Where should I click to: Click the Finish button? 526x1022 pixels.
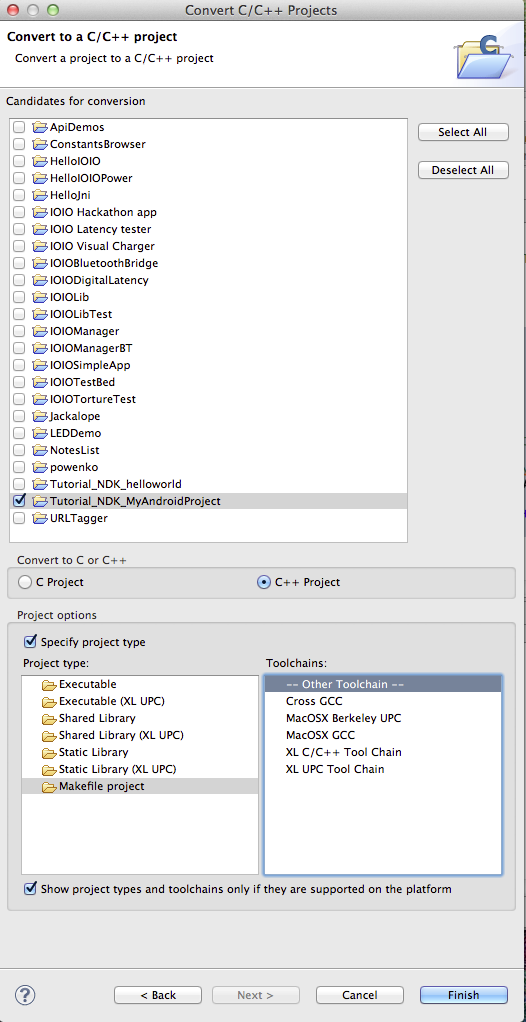point(463,995)
